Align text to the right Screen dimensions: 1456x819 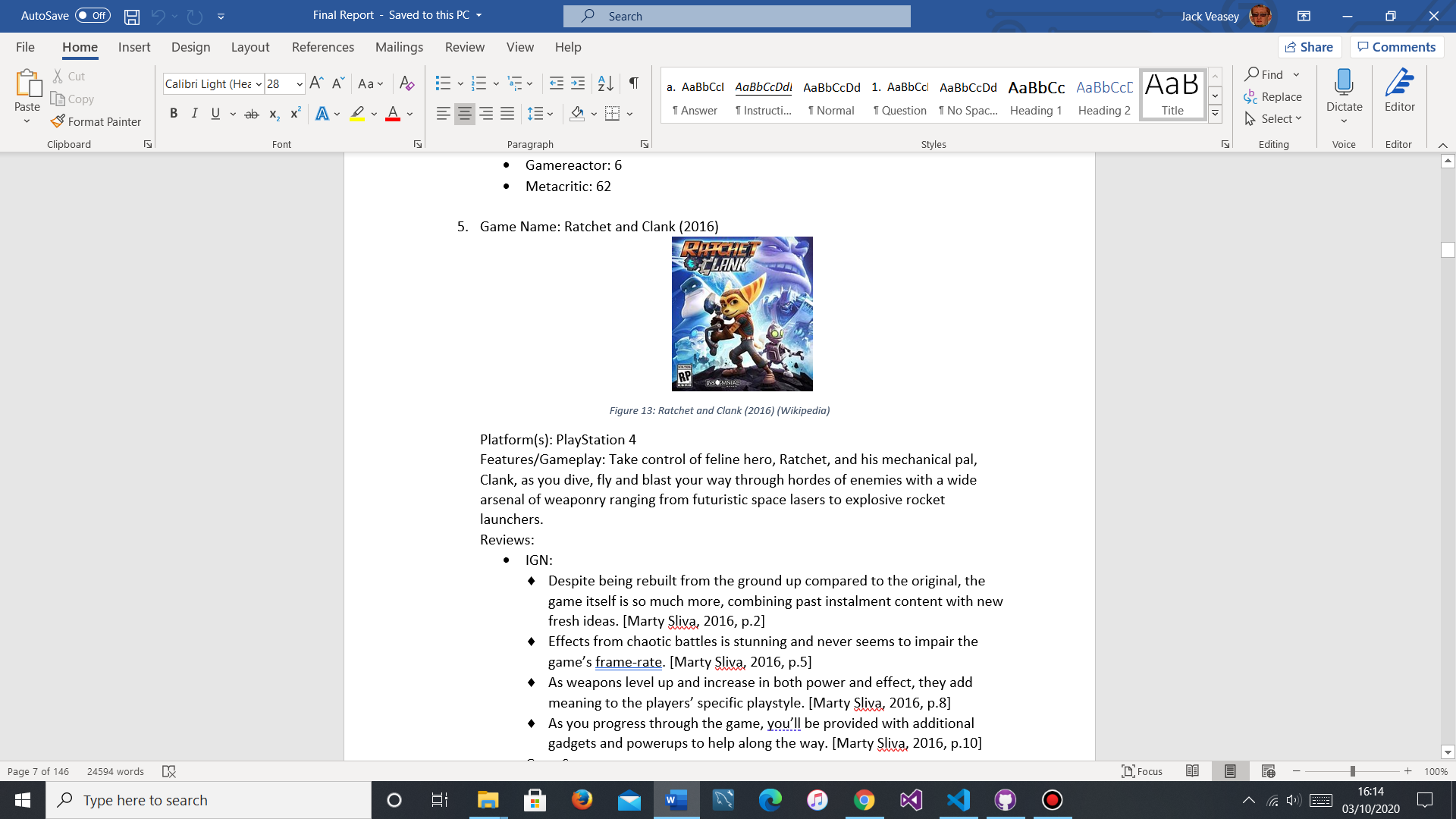(x=486, y=114)
